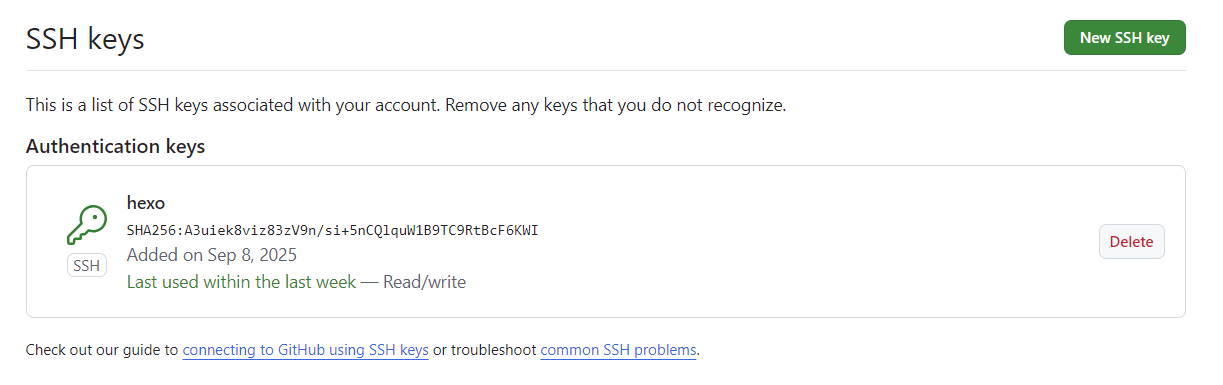Click the 'Check out our guide to' text
This screenshot has height=385, width=1223.
click(x=101, y=350)
